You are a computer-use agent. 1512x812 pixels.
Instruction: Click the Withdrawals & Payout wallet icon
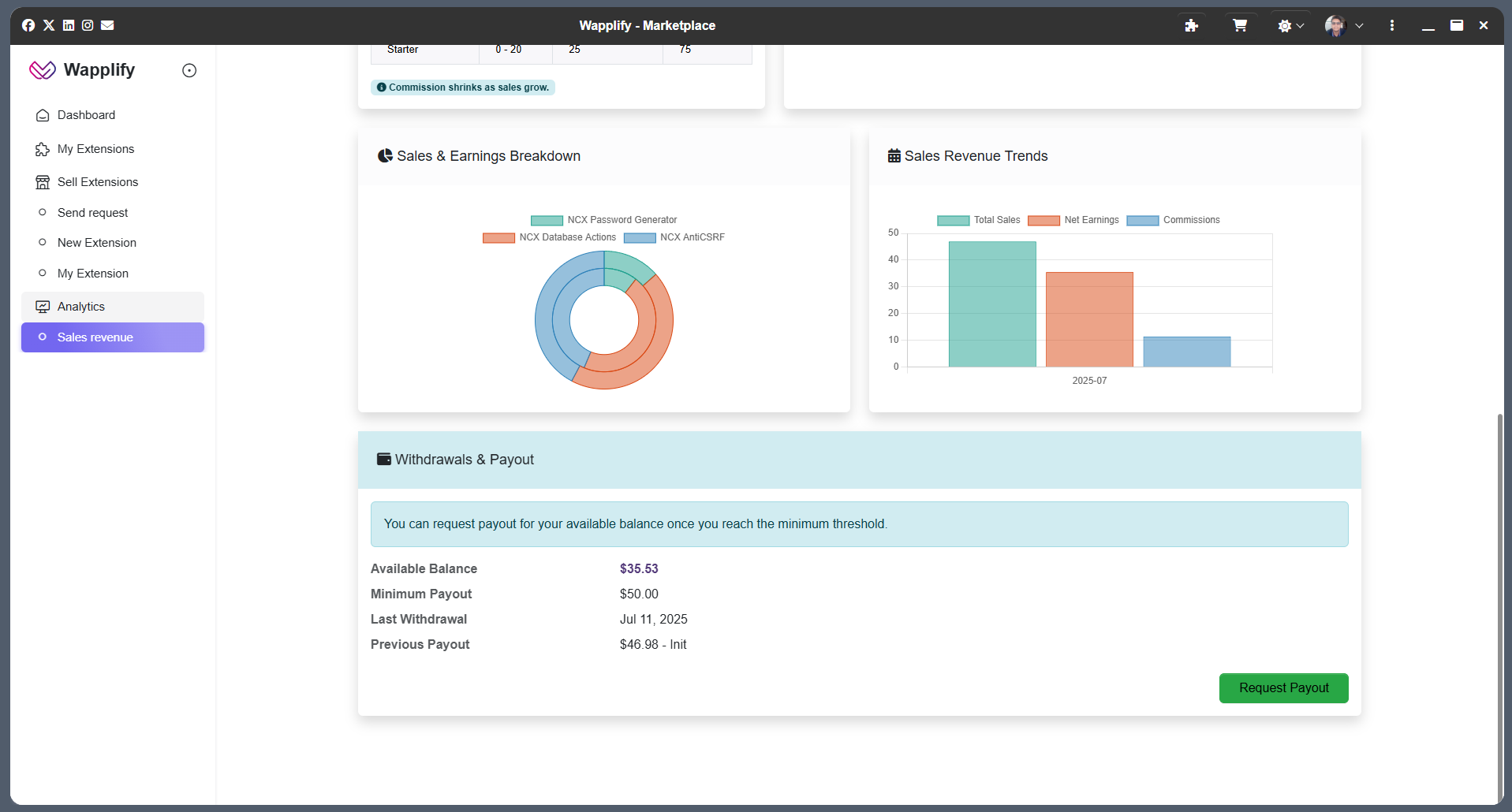point(384,460)
